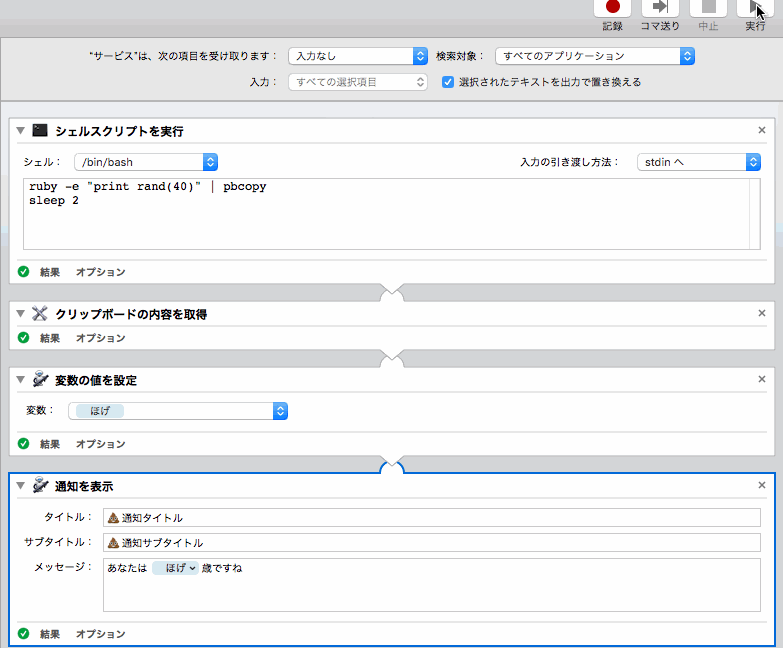This screenshot has width=783, height=648.
Task: Click the 通知を表示 action title
Action: point(84,486)
